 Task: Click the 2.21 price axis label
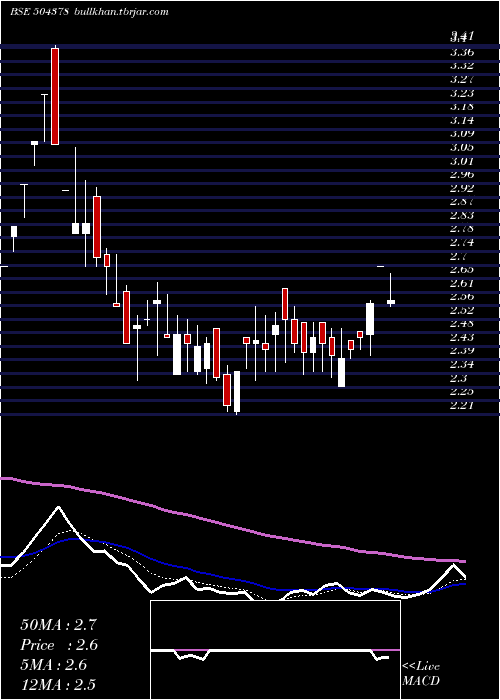(x=462, y=405)
